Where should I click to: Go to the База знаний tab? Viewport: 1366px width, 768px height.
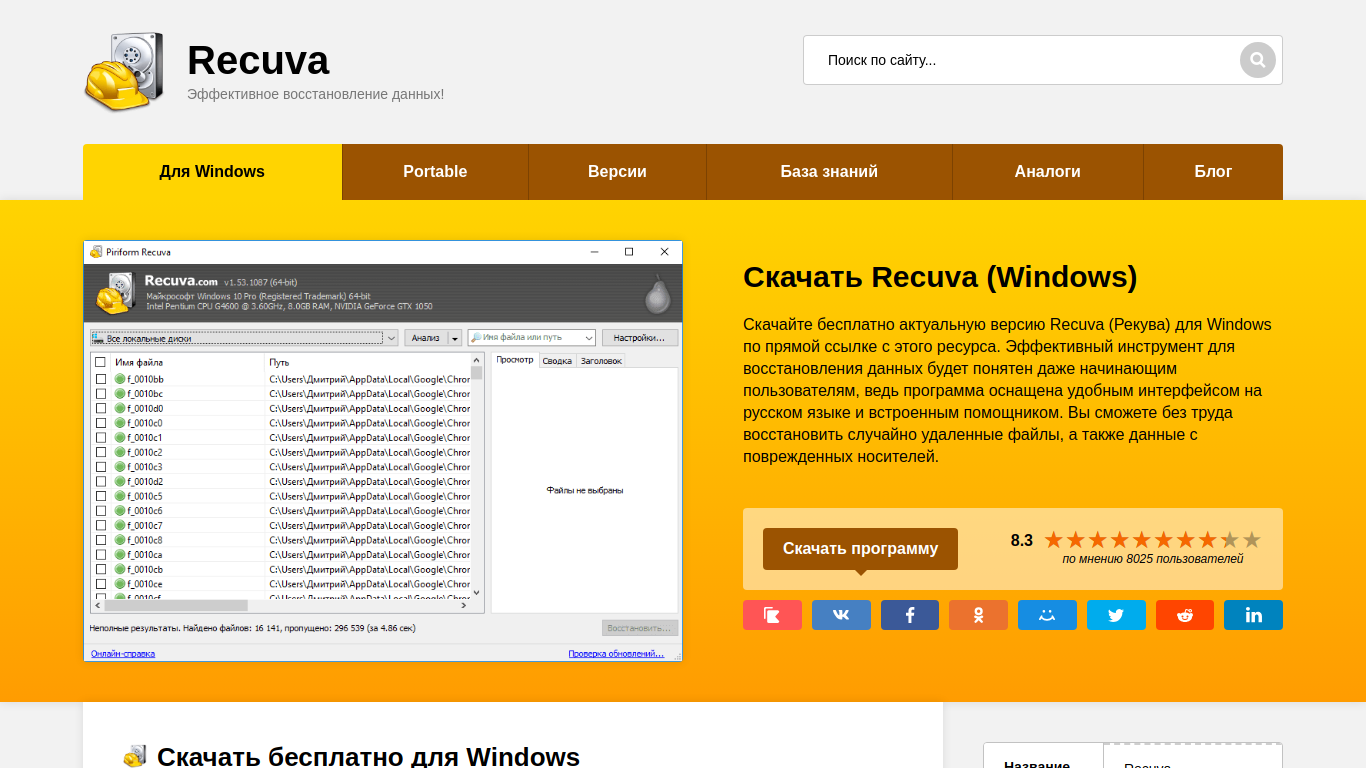pyautogui.click(x=829, y=172)
